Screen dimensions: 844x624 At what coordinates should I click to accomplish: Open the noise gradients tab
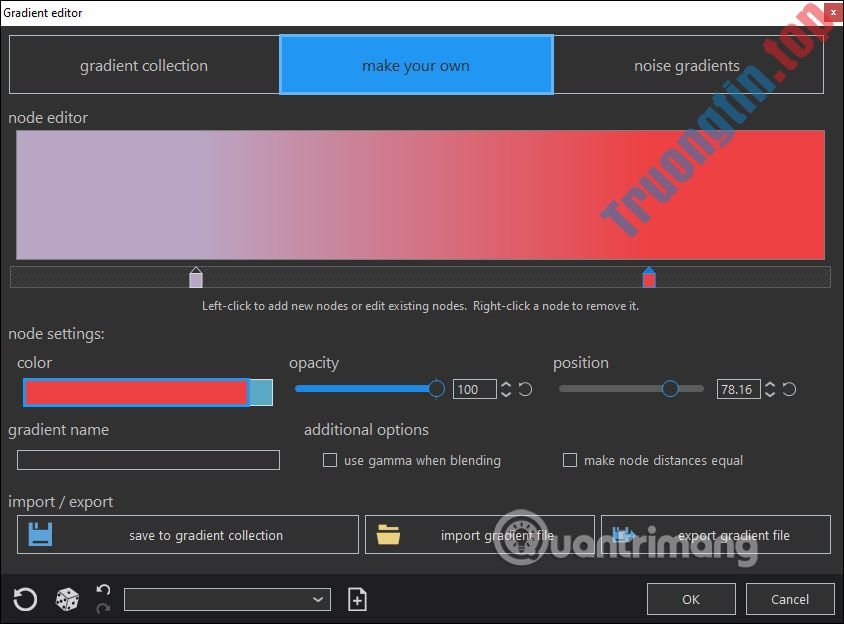686,64
